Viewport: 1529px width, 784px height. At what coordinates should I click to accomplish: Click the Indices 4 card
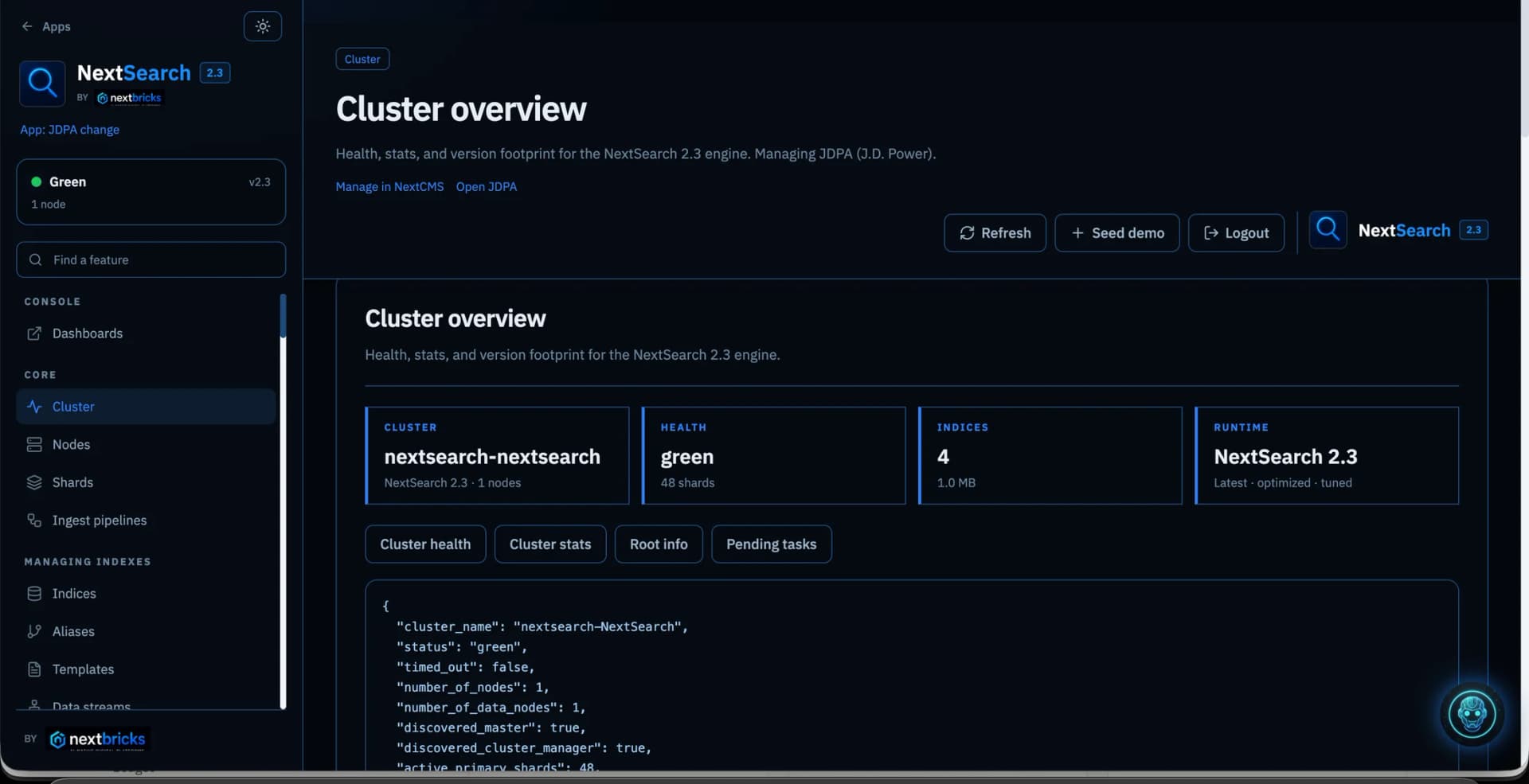1050,455
